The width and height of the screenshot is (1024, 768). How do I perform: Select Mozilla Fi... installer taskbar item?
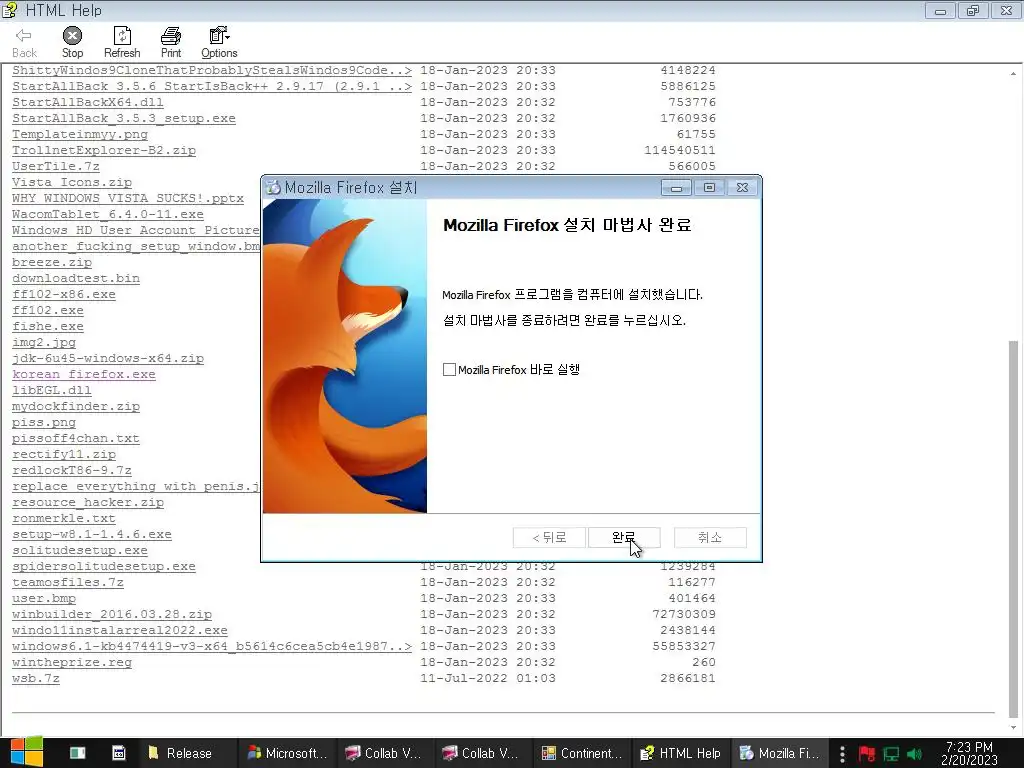click(x=778, y=753)
